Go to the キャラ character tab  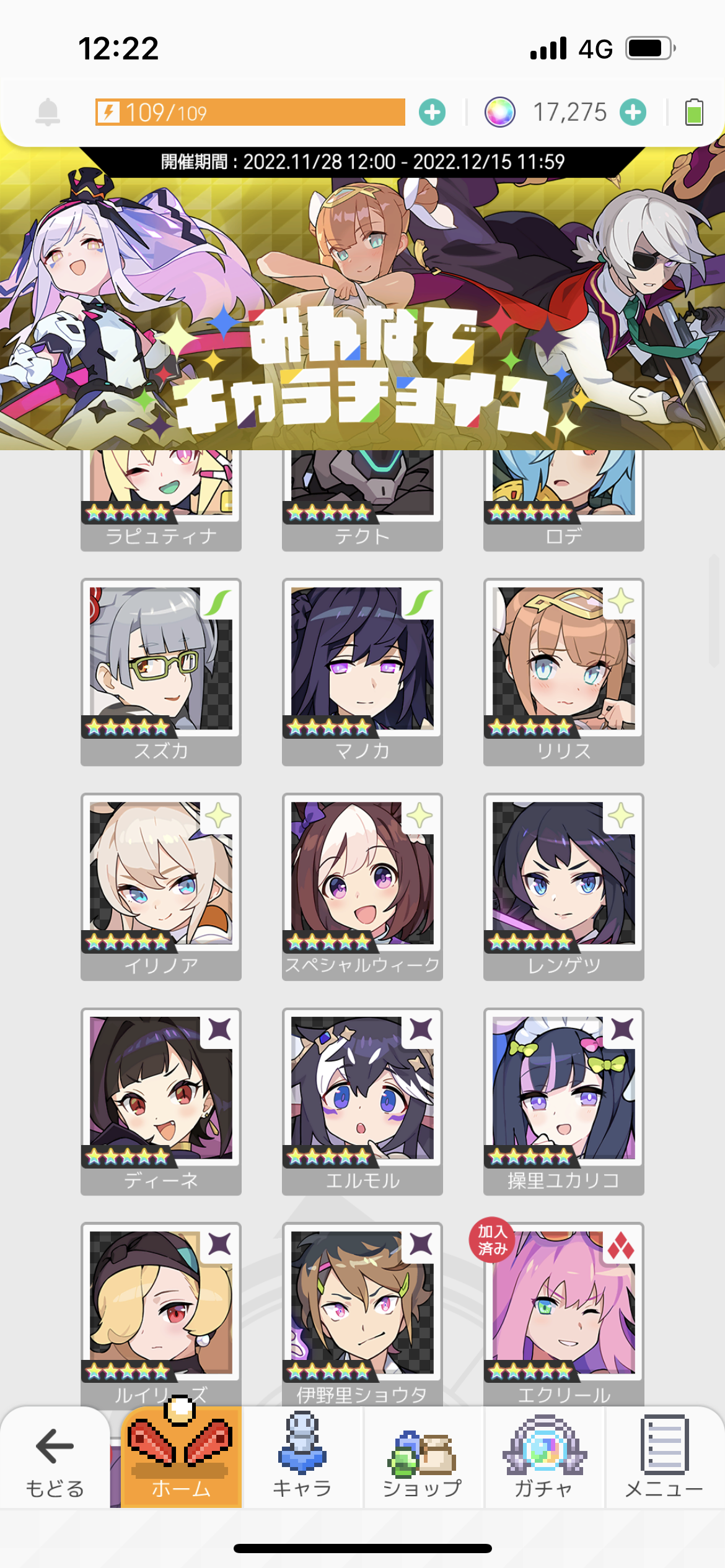coord(302,1457)
